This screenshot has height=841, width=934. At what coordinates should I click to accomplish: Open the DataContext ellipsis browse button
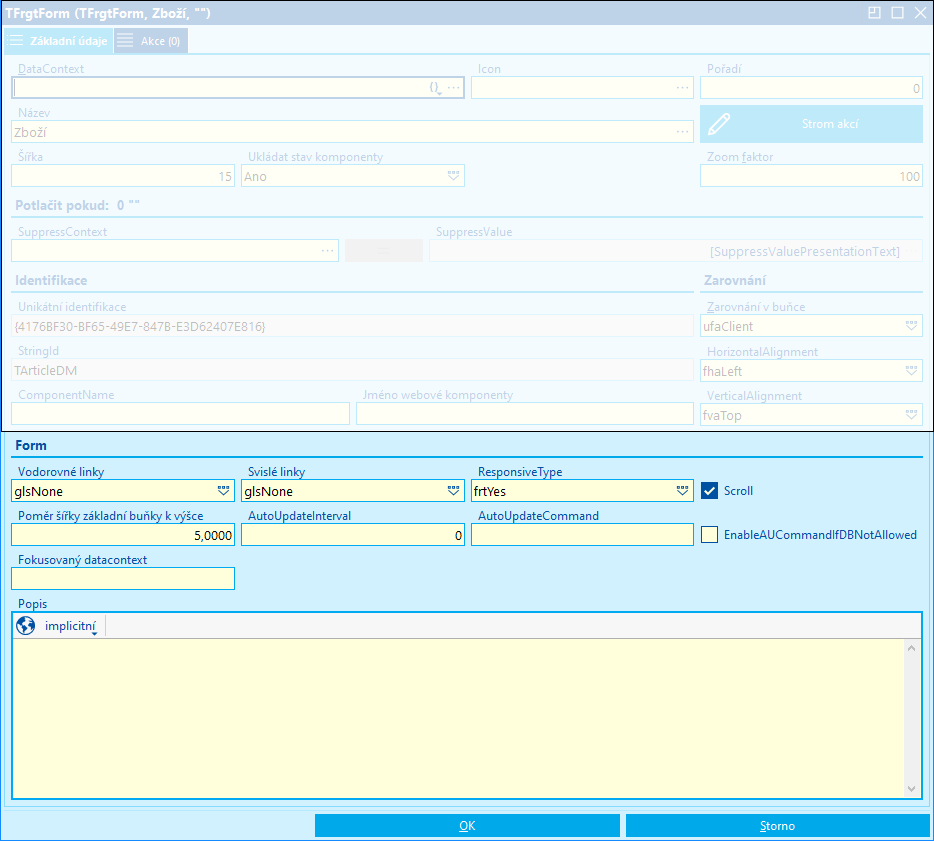pos(454,88)
